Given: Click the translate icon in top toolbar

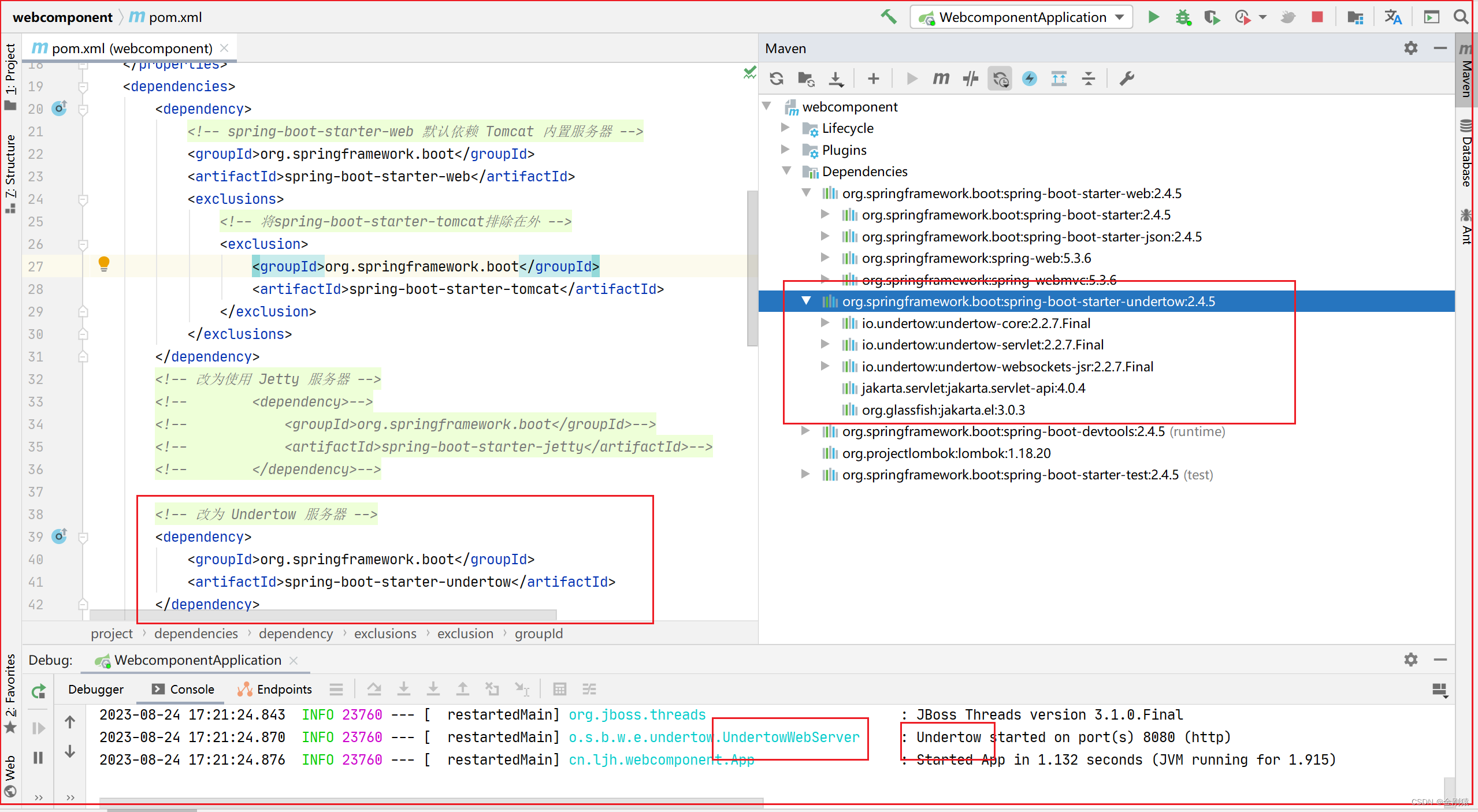Looking at the screenshot, I should tap(1393, 17).
